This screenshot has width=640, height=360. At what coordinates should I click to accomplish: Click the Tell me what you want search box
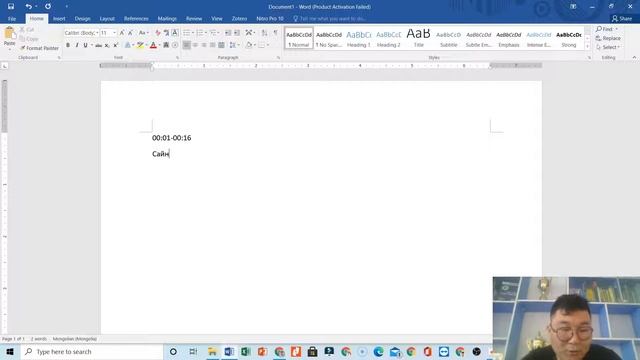tap(329, 19)
